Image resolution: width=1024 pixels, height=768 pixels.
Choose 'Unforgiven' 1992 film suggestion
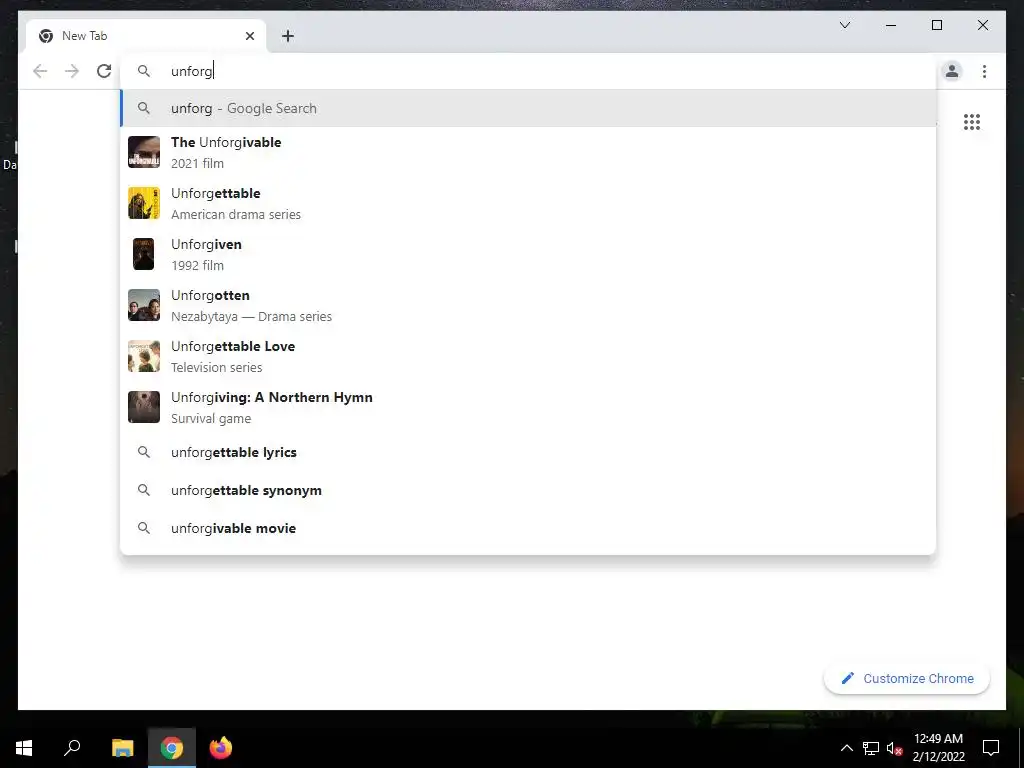(528, 254)
